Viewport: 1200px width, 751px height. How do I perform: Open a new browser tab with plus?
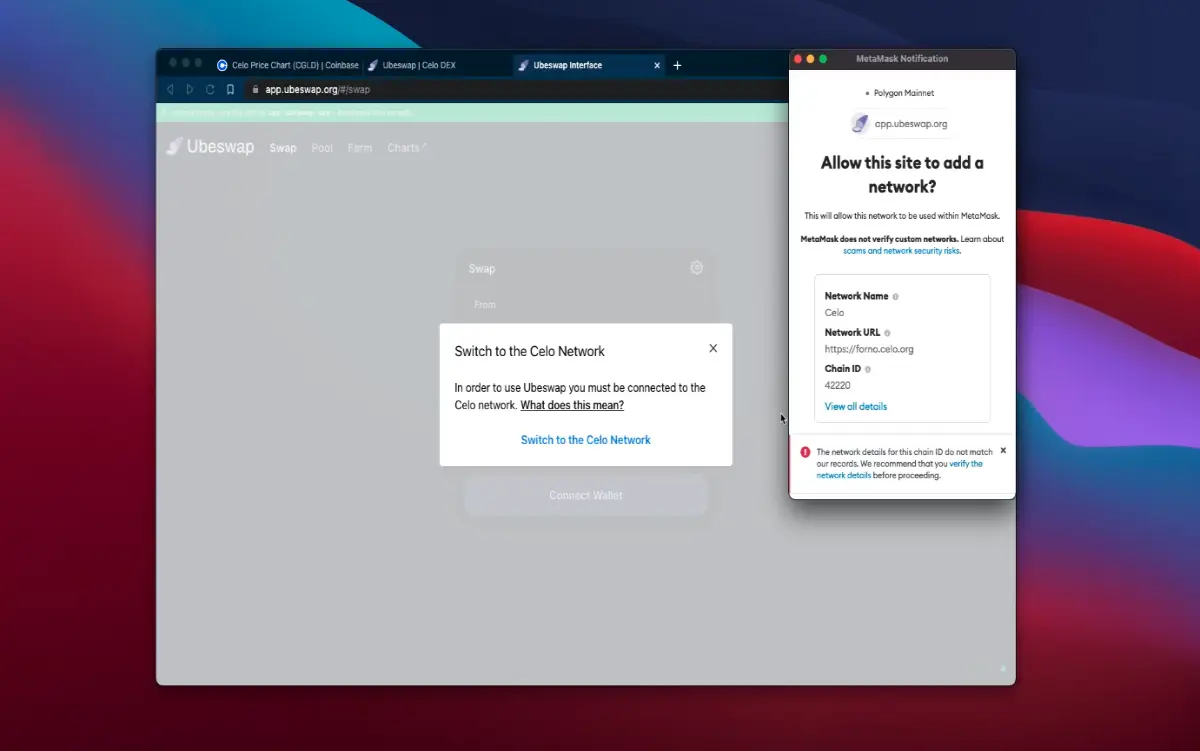677,65
